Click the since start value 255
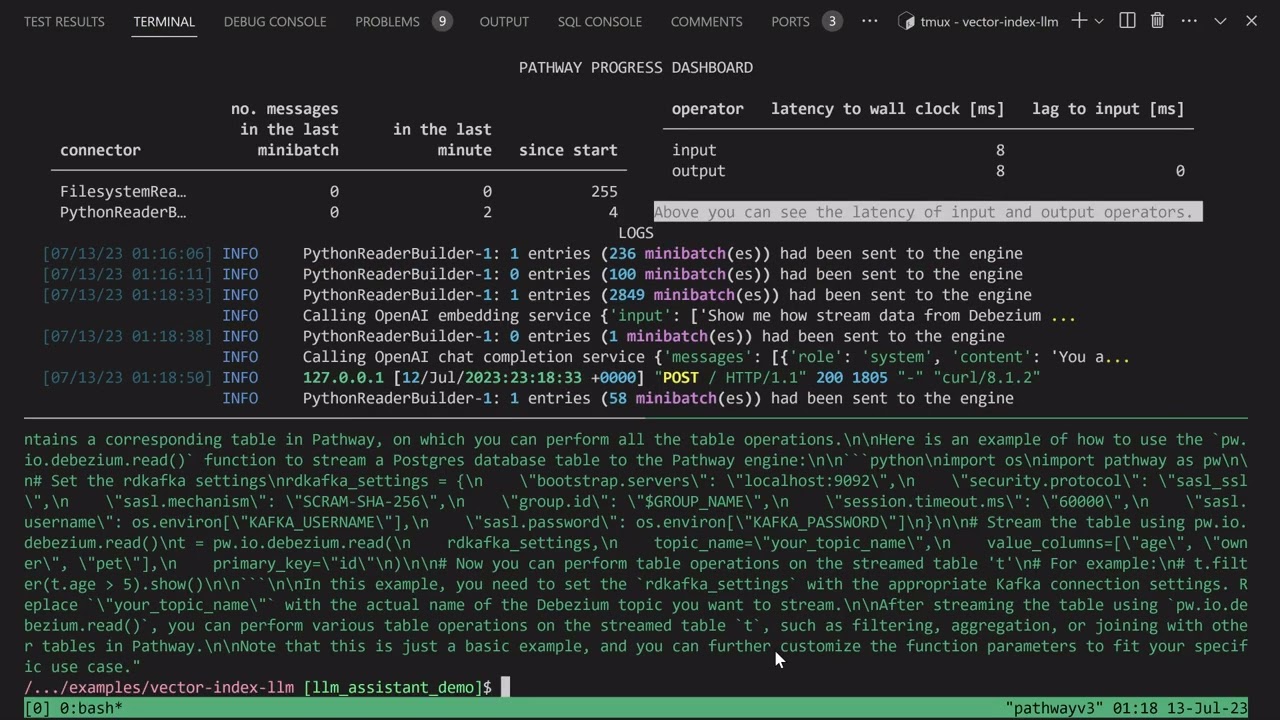 604,191
